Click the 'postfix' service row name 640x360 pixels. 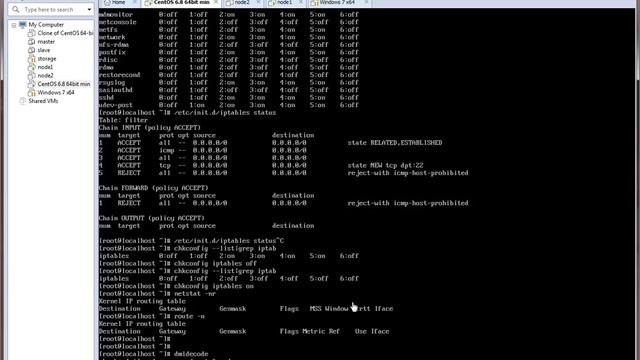(112, 53)
